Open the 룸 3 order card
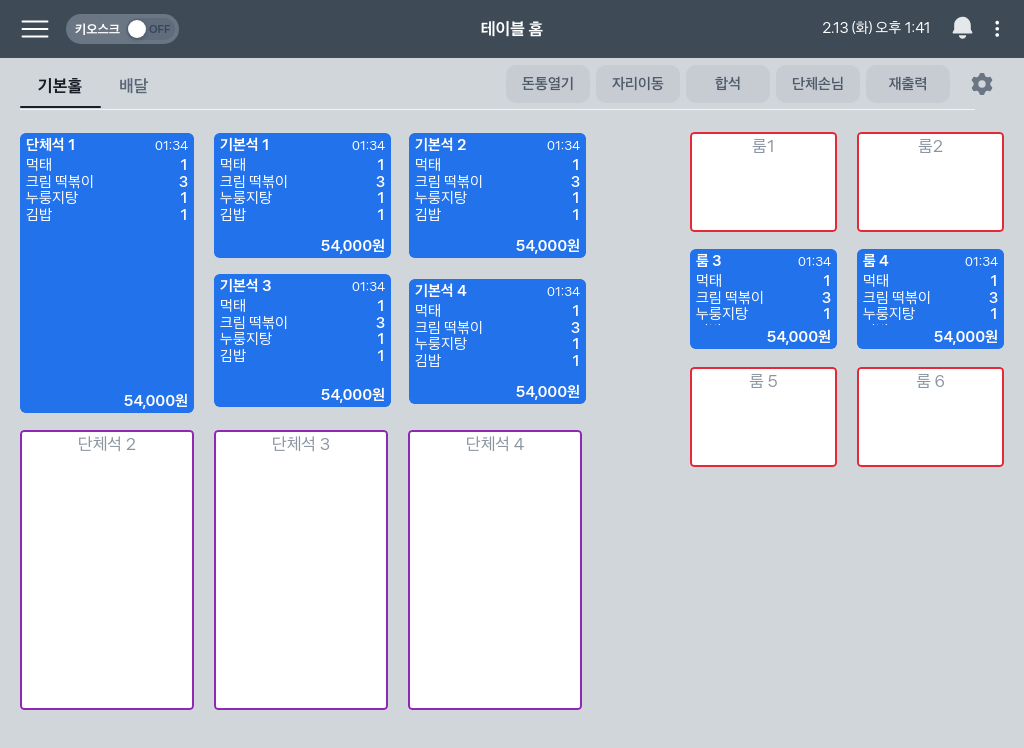Viewport: 1024px width, 748px height. 763,299
